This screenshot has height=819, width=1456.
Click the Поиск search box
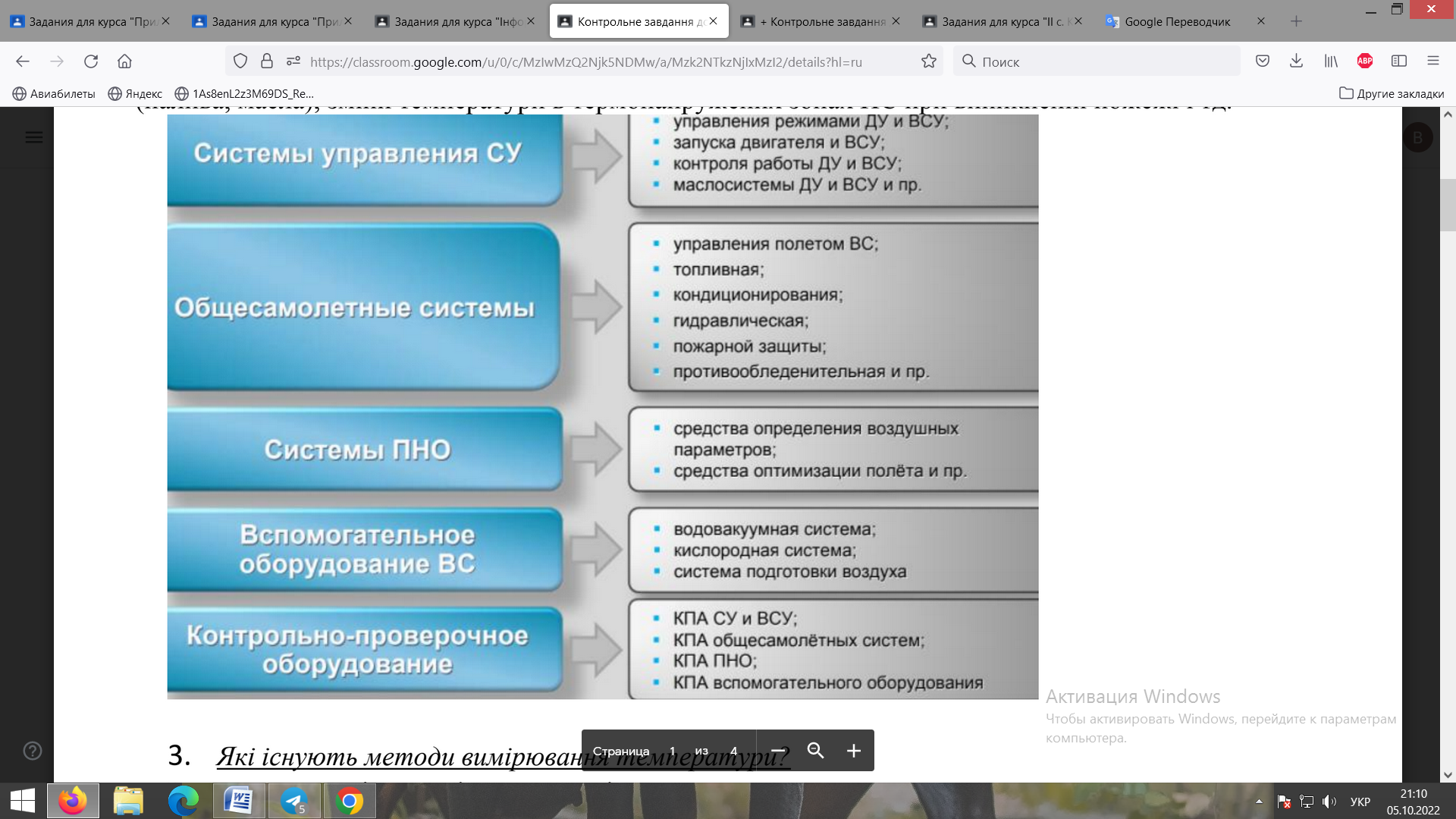tap(1096, 61)
